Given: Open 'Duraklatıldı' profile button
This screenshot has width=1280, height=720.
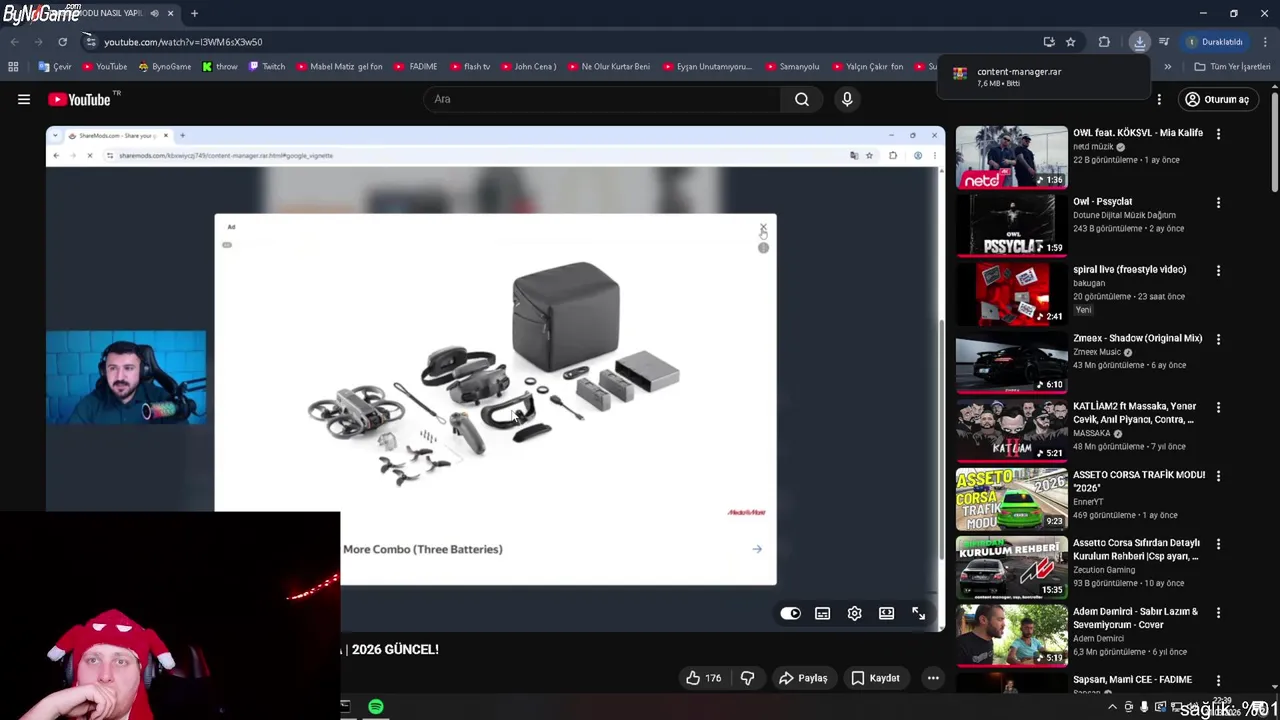Looking at the screenshot, I should click(1215, 42).
